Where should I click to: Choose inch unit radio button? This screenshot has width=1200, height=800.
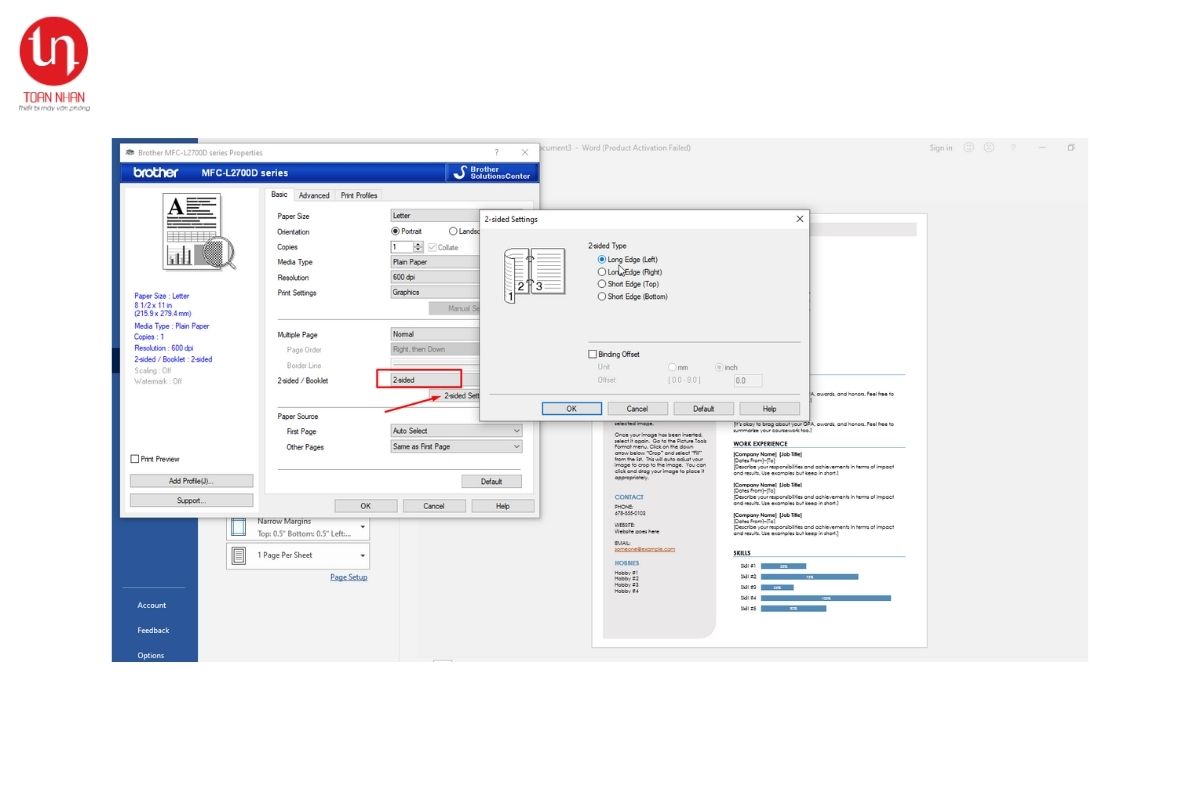719,367
